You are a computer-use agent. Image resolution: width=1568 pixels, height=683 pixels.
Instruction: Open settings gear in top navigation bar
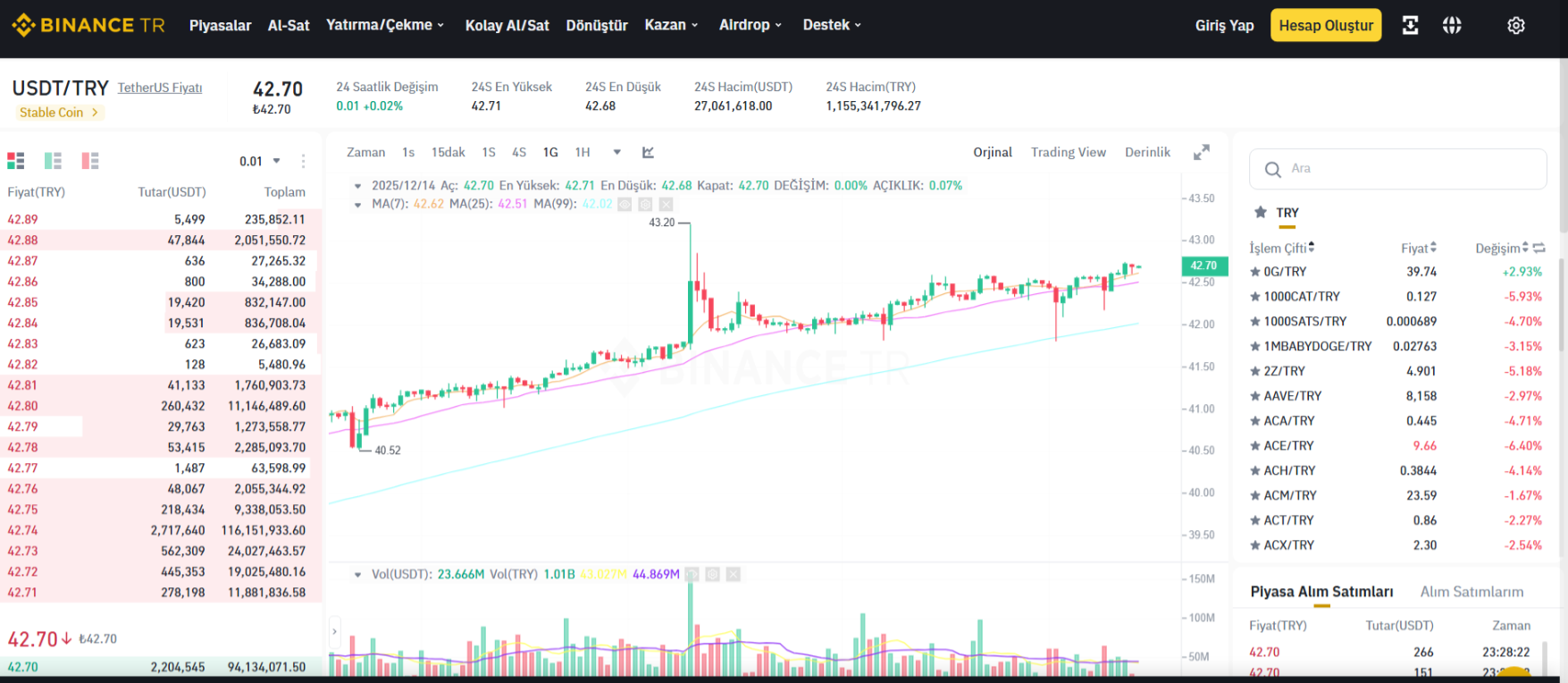[1515, 26]
